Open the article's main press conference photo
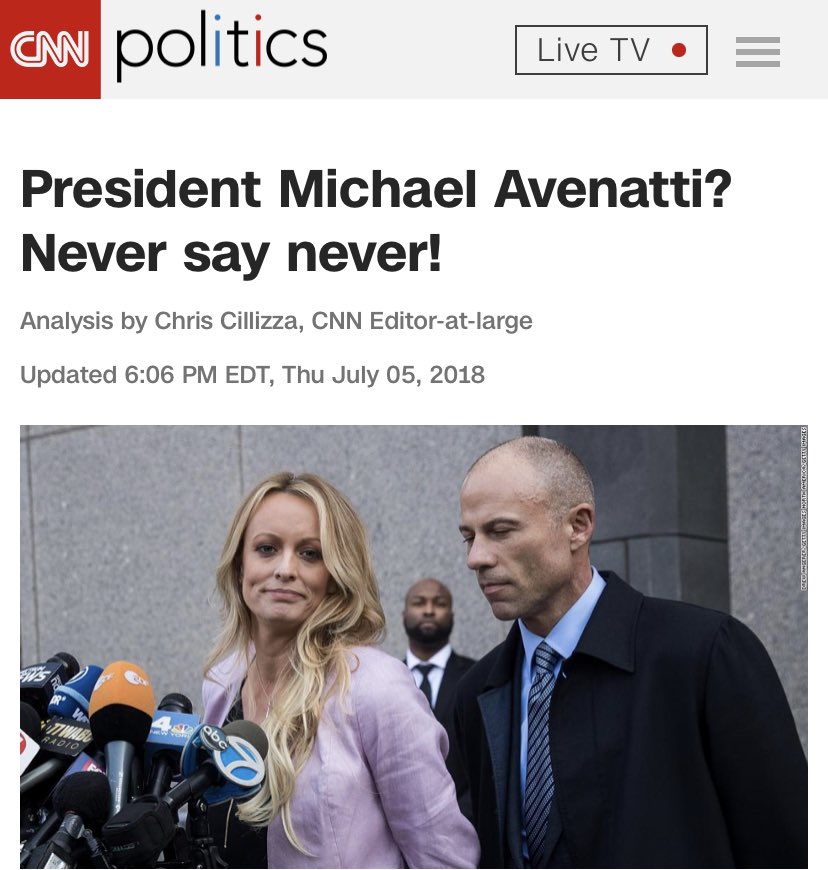The width and height of the screenshot is (828, 870). pyautogui.click(x=414, y=647)
